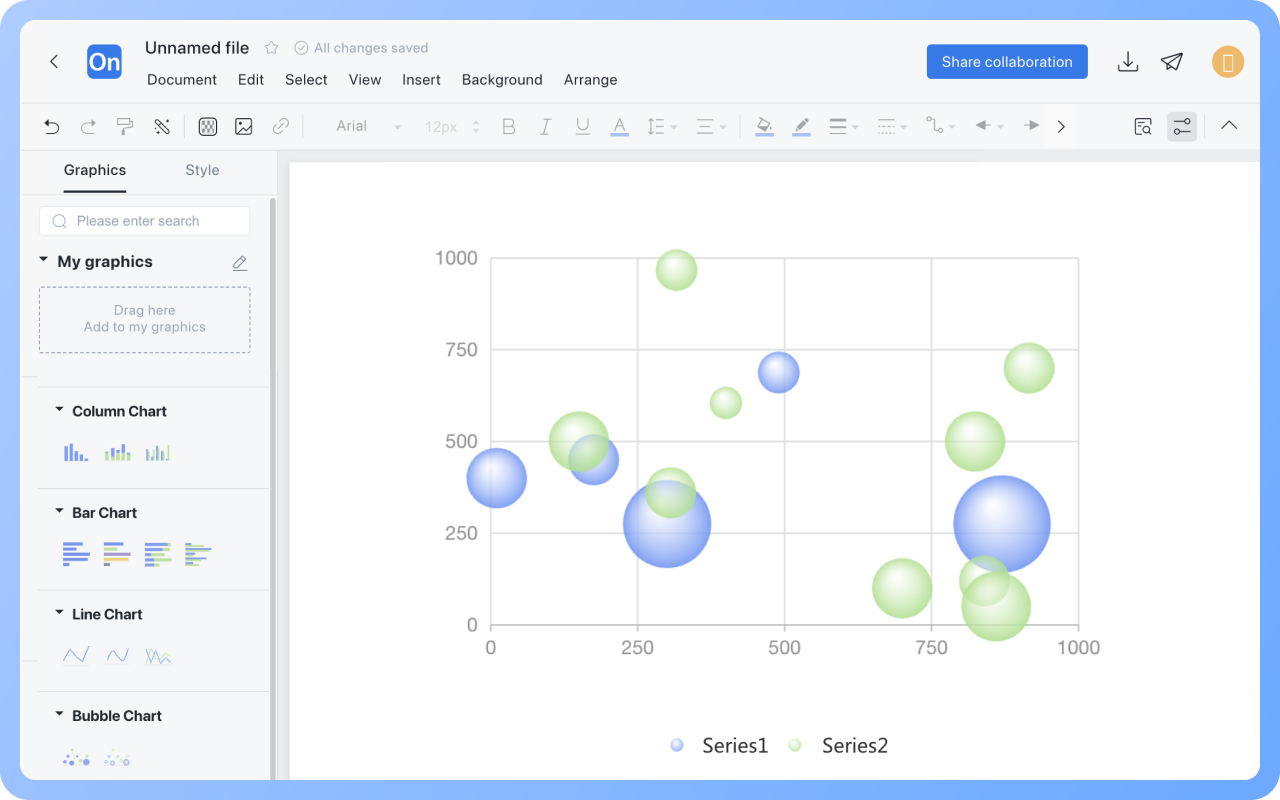Open the line width dropdown
Screen dimensions: 1280x800
point(844,126)
